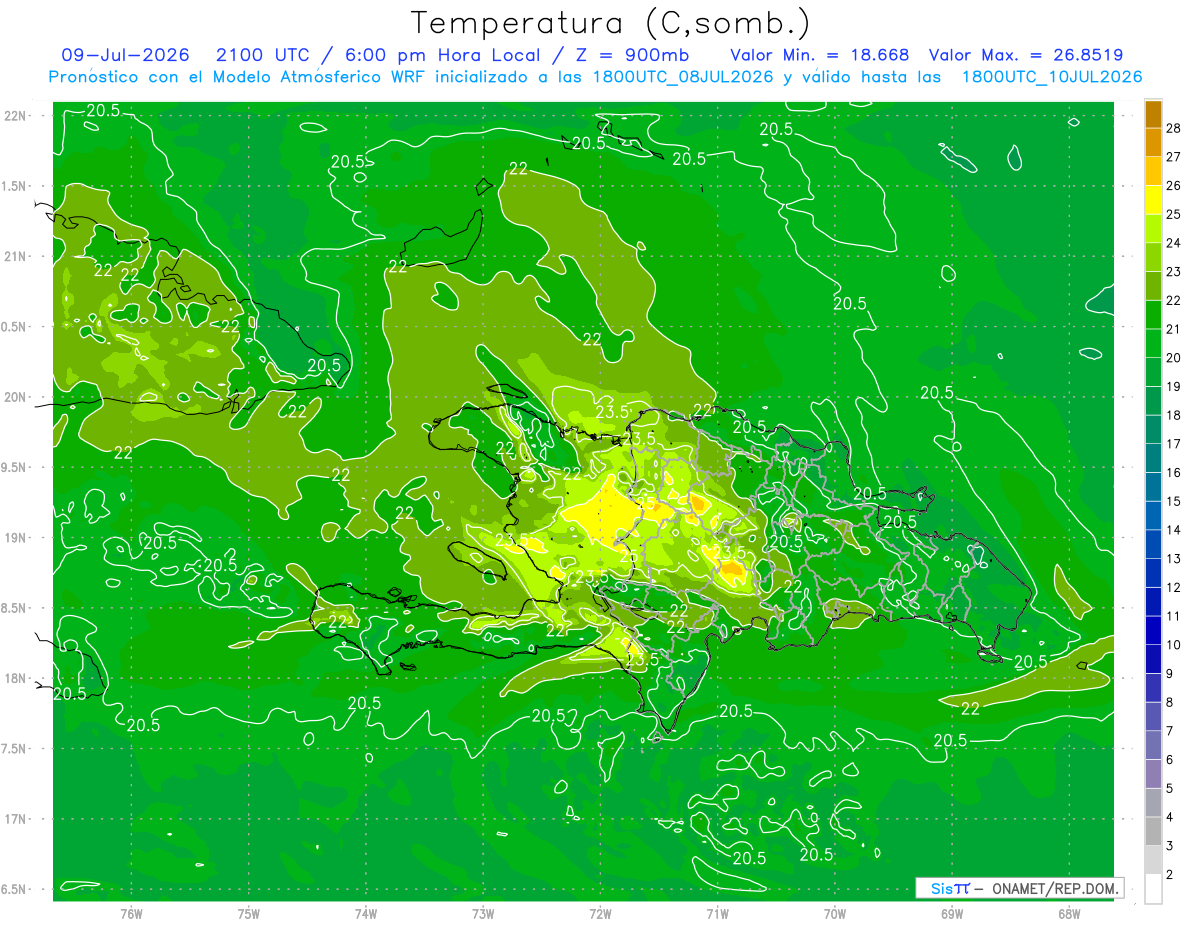Click the '6.5N' latitude axis label

[x=15, y=889]
